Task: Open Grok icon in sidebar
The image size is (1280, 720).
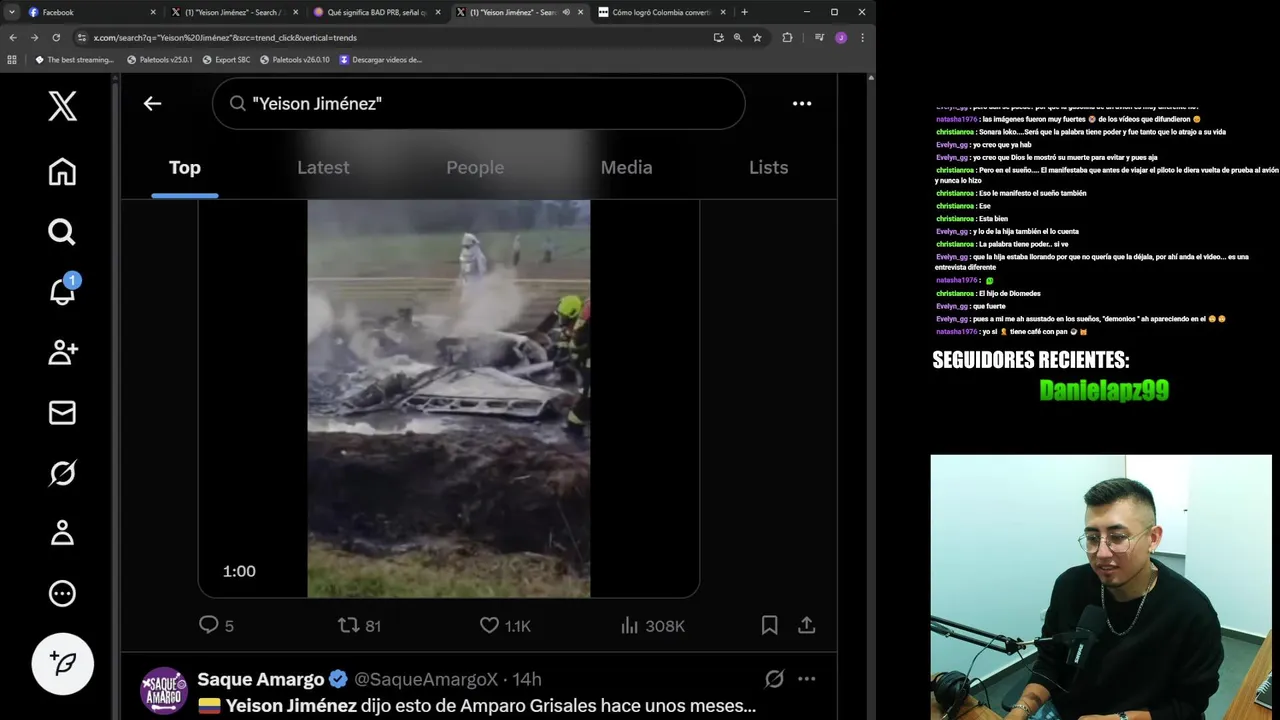Action: 62,472
